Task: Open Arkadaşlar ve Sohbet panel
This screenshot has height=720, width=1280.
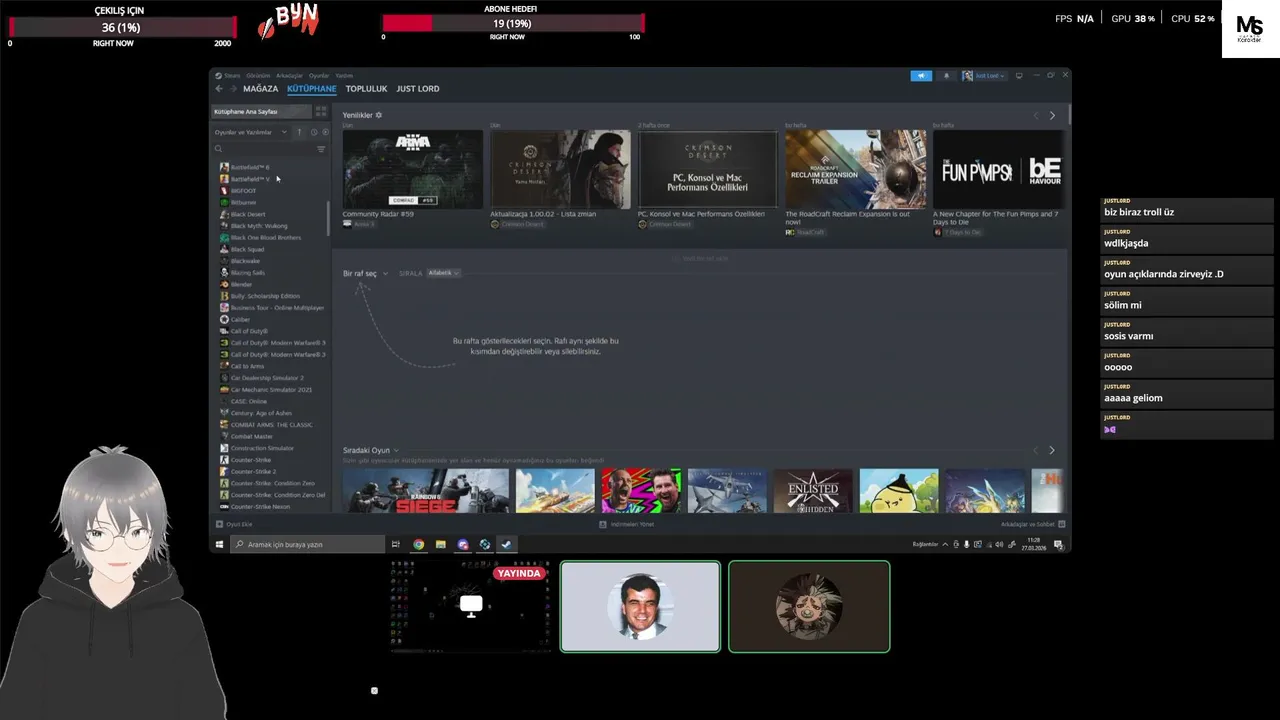Action: click(1033, 524)
